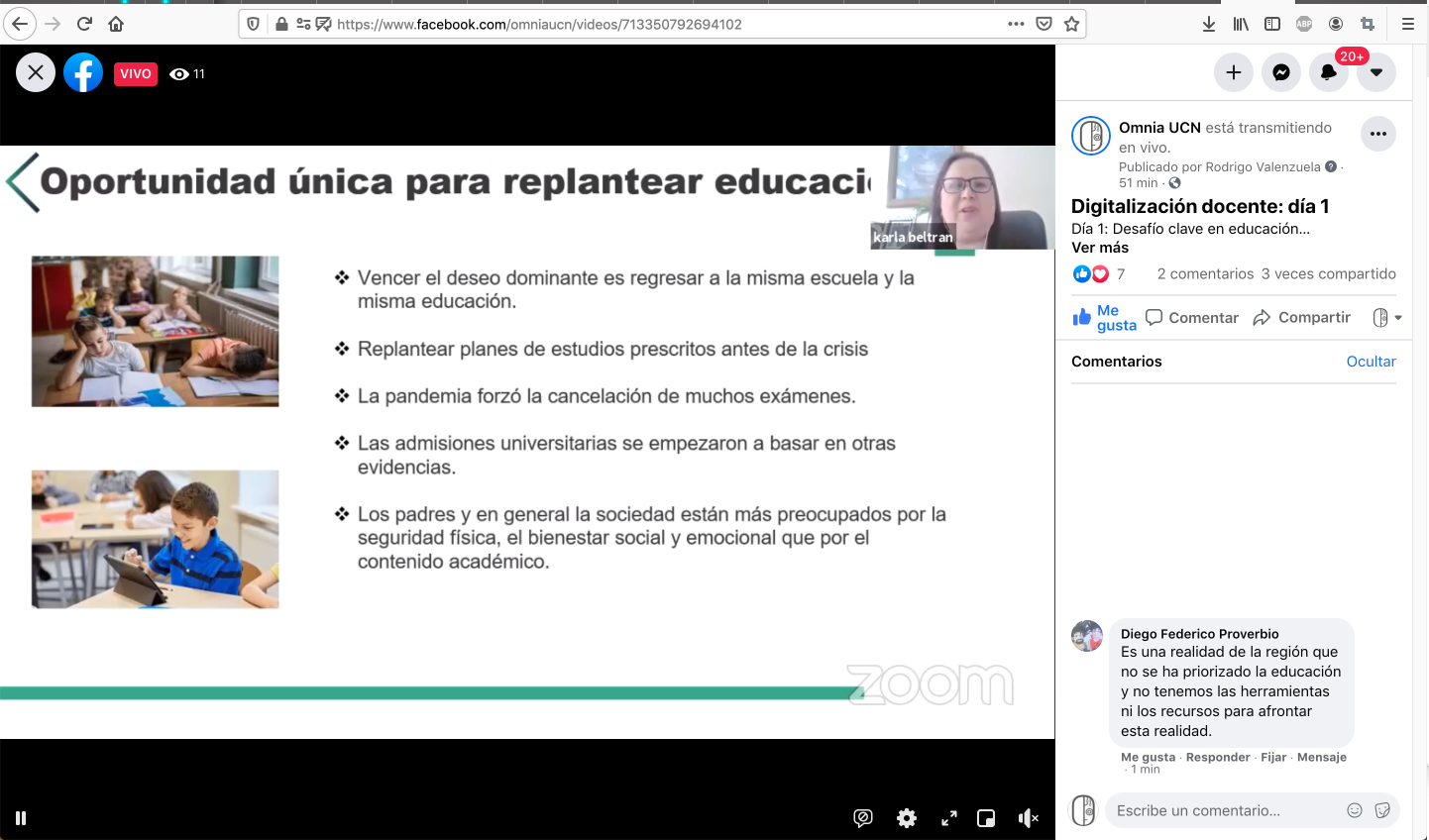Expand the comment-as identity selector
Viewport: 1429px width, 840px height.
(x=1386, y=318)
